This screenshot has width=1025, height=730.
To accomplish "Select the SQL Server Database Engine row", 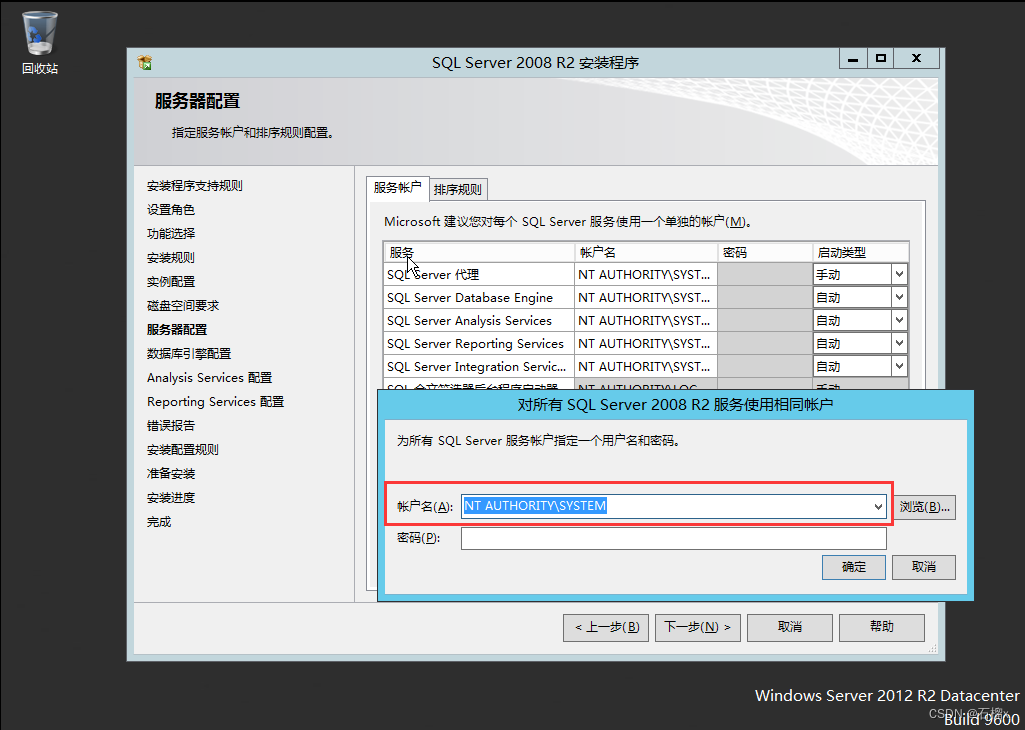I will click(x=479, y=297).
